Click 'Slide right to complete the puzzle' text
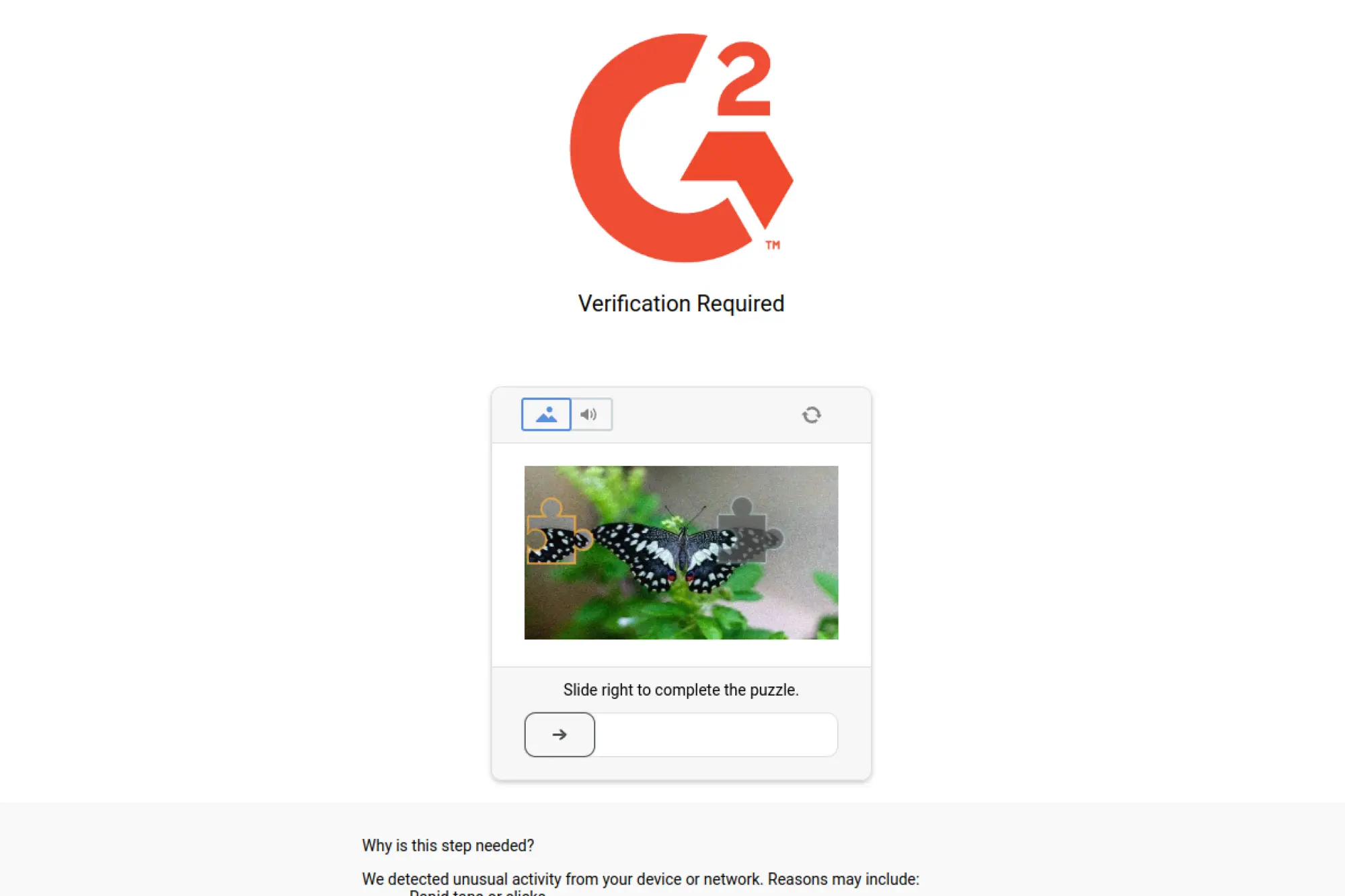This screenshot has height=896, width=1345. click(681, 690)
